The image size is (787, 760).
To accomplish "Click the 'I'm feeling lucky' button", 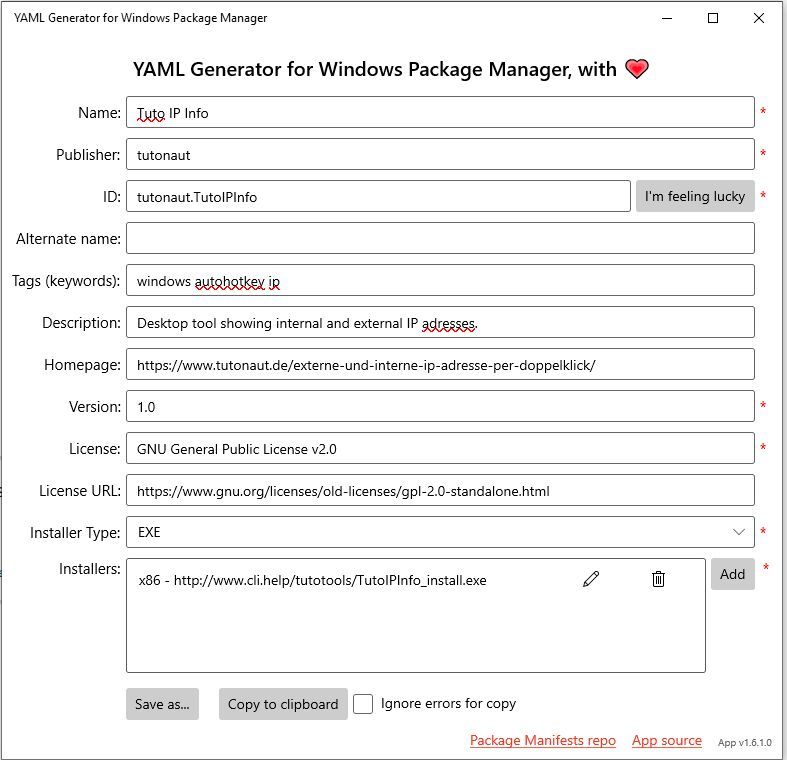I will pos(695,196).
